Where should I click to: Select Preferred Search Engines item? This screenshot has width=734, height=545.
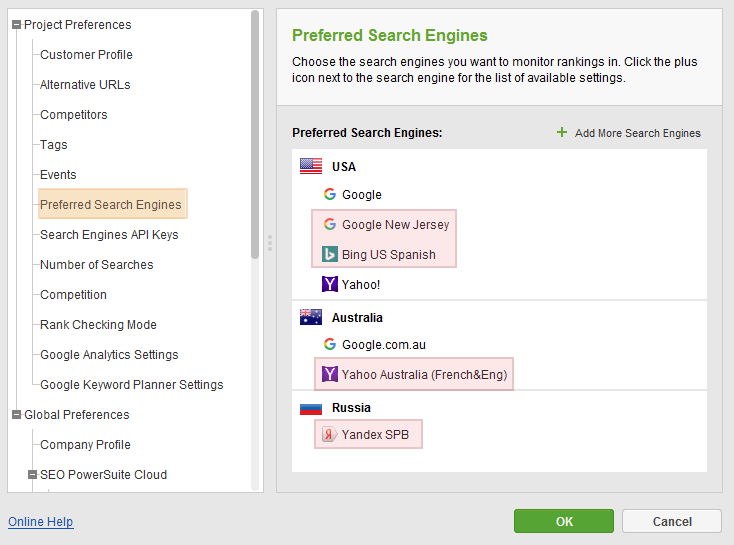coord(113,204)
